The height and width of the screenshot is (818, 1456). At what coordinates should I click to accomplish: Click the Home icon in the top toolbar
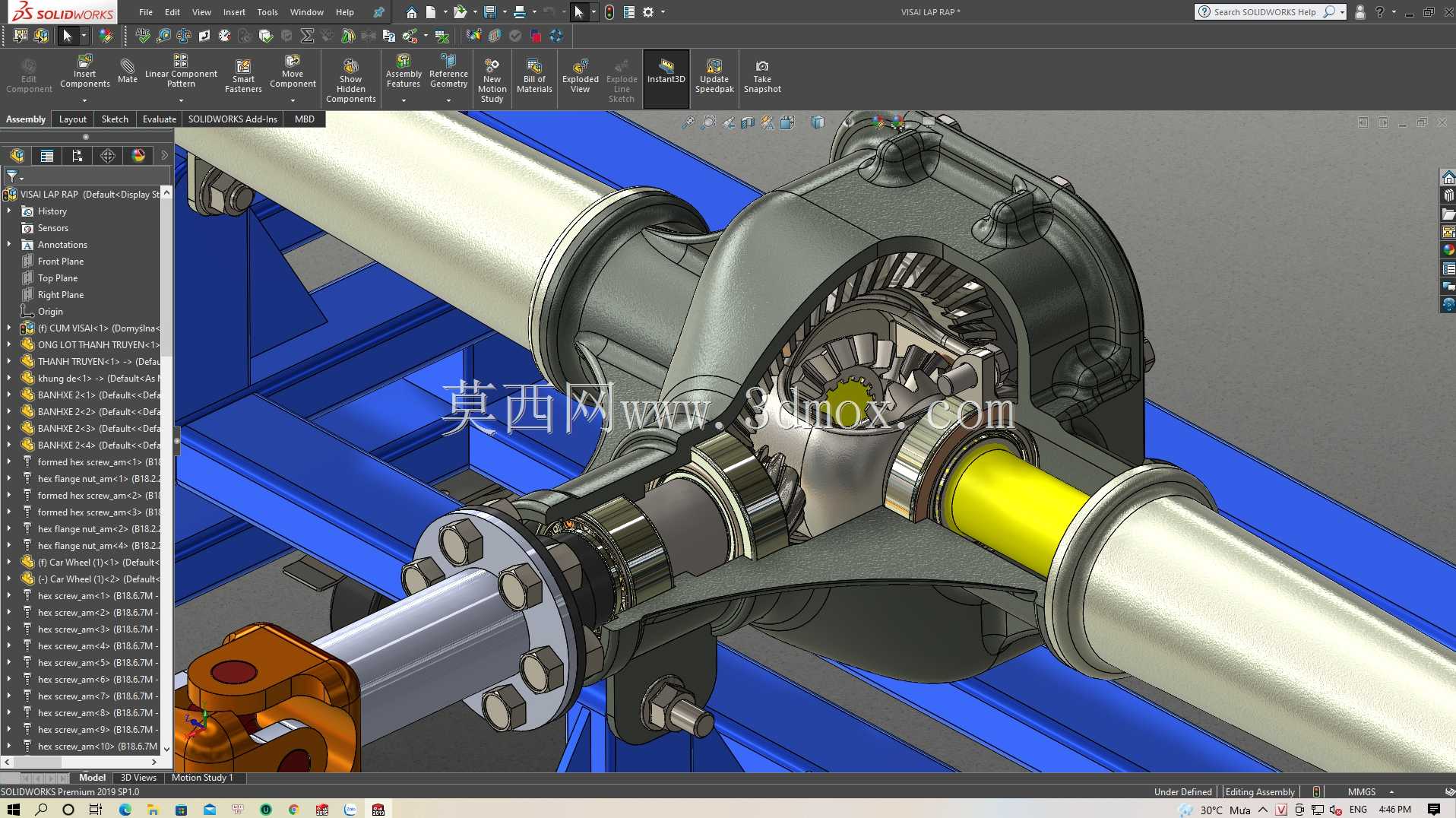pyautogui.click(x=411, y=12)
